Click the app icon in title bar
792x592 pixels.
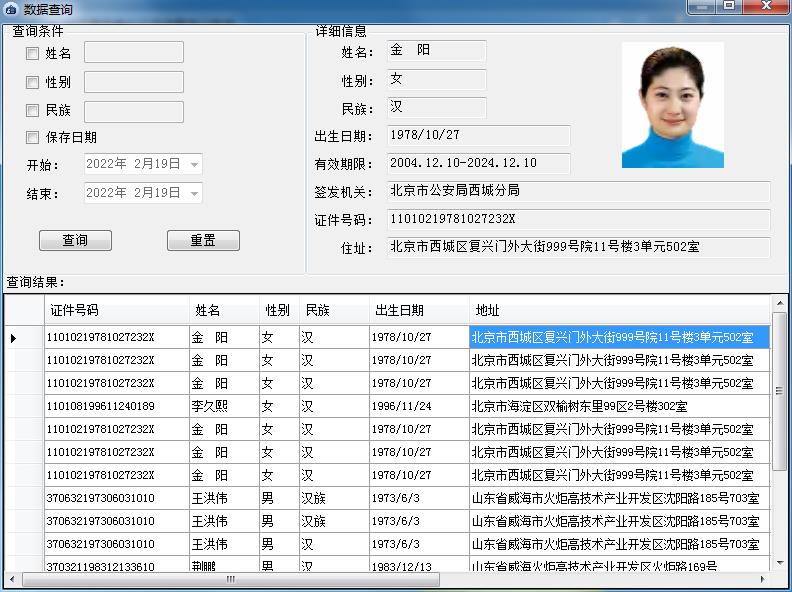click(x=11, y=9)
